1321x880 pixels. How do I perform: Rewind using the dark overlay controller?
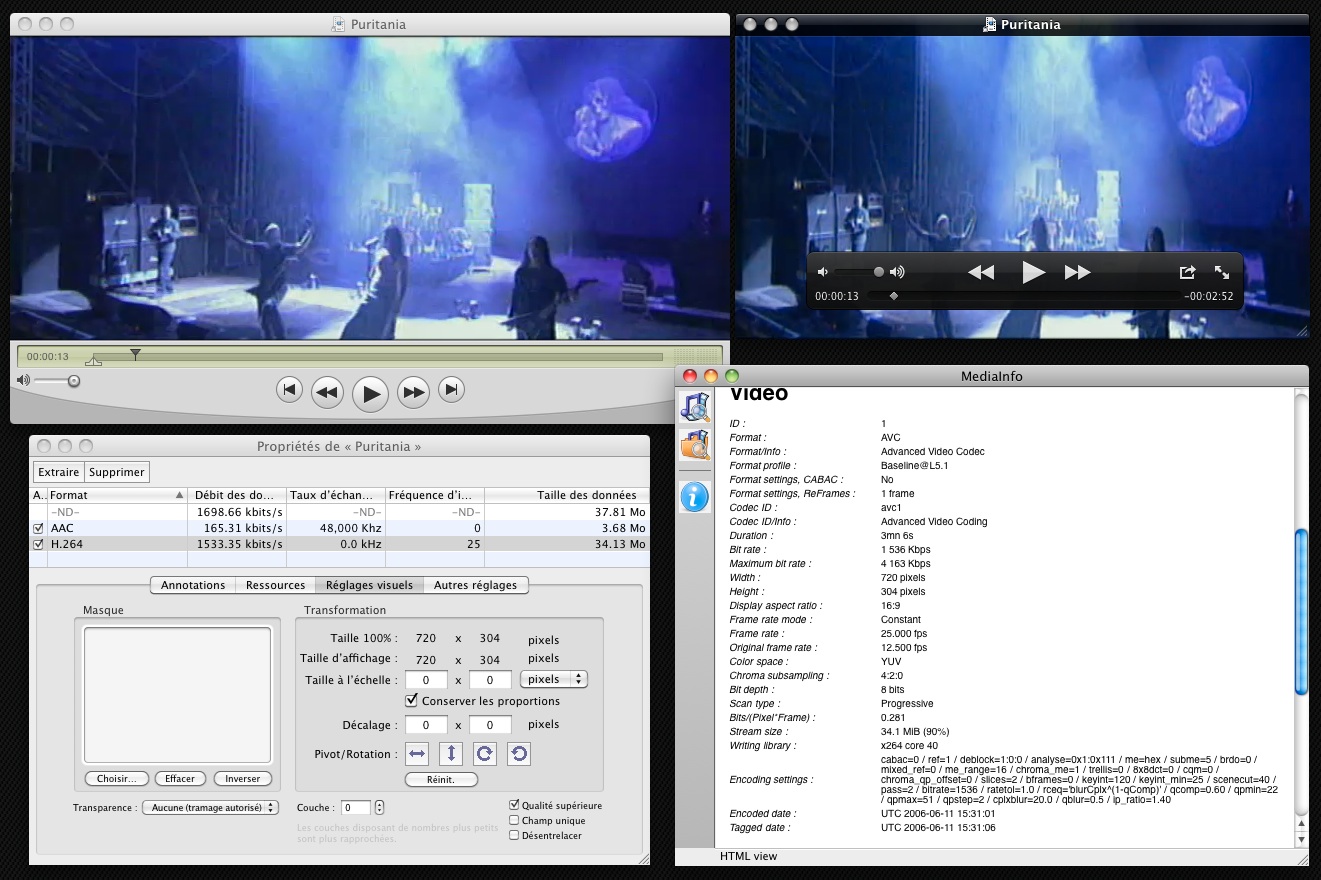click(x=981, y=272)
